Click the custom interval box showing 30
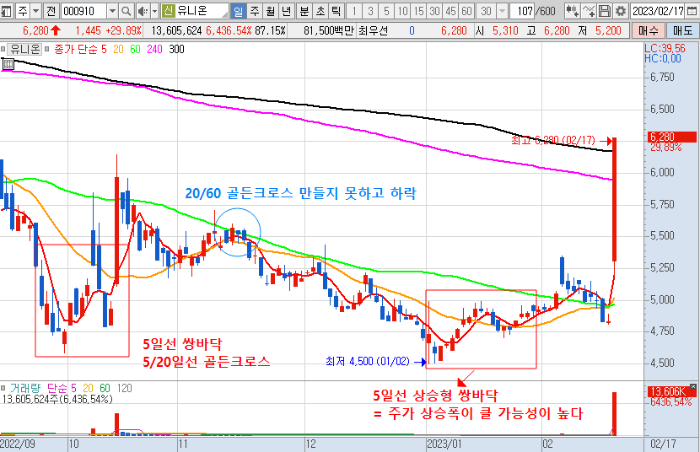The height and width of the screenshot is (452, 700). [x=486, y=11]
